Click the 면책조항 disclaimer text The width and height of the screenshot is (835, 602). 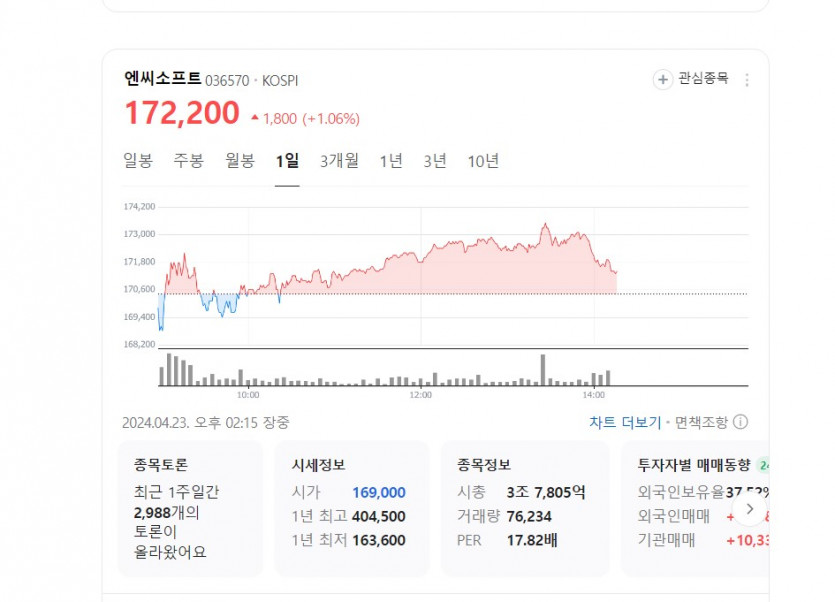[x=701, y=423]
